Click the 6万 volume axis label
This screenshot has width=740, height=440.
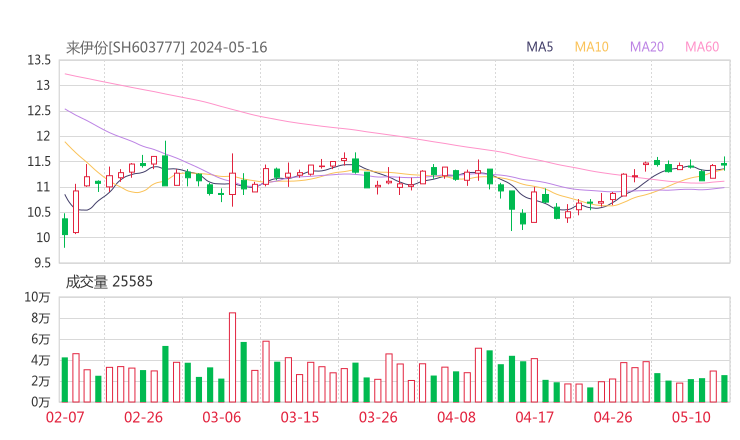[x=40, y=339]
